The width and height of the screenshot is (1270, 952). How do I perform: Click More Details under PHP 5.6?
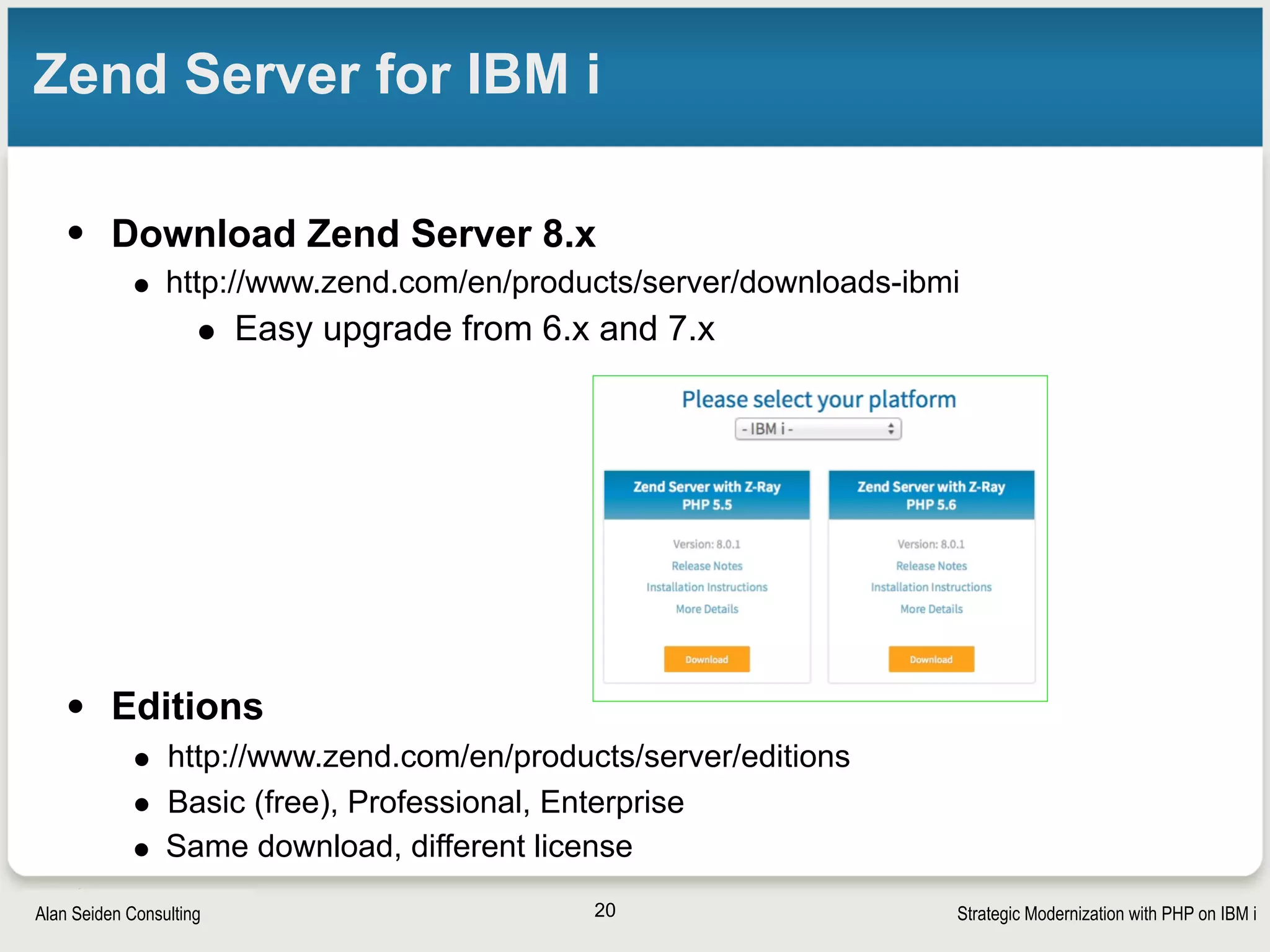click(931, 609)
